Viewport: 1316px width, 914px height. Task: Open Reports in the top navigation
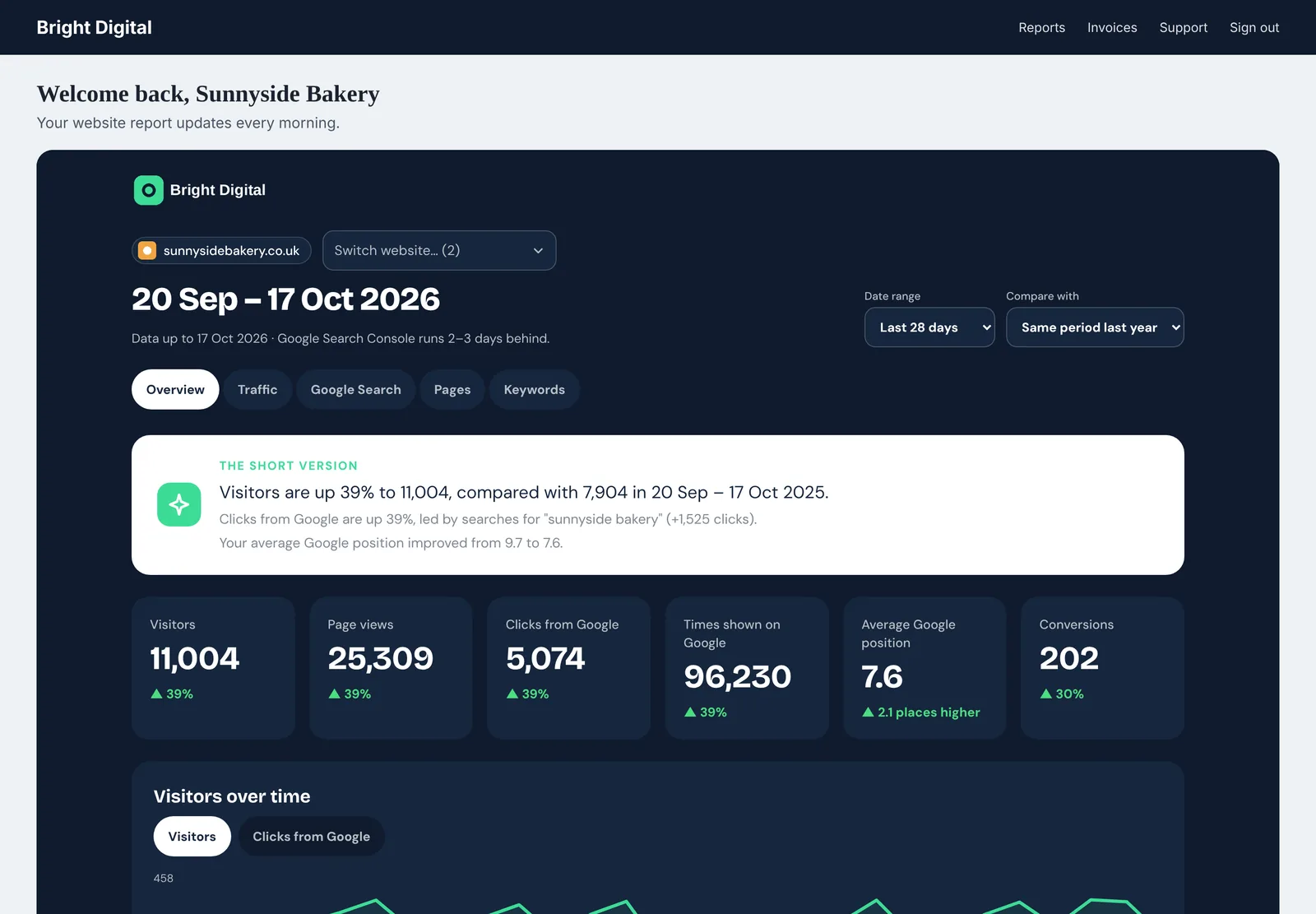[x=1041, y=28]
